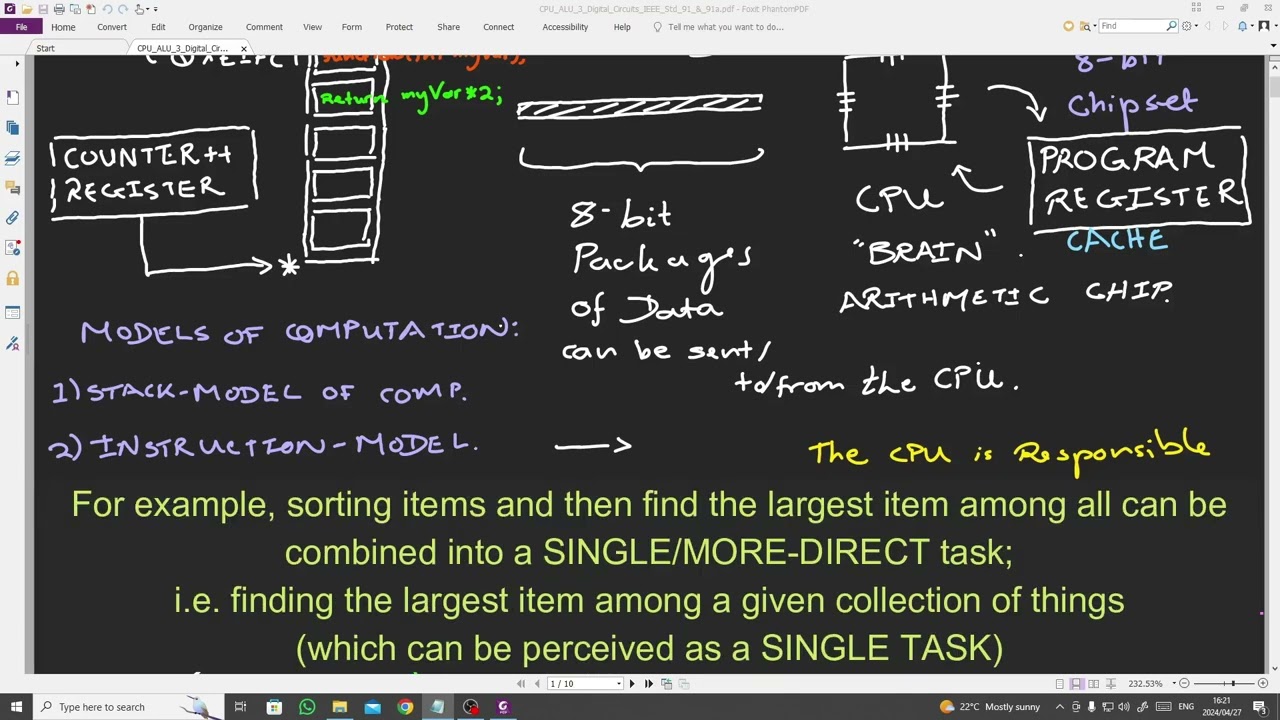Image resolution: width=1280 pixels, height=720 pixels.
Task: Open the Pages thumbnails panel in sidebar
Action: [x=12, y=128]
